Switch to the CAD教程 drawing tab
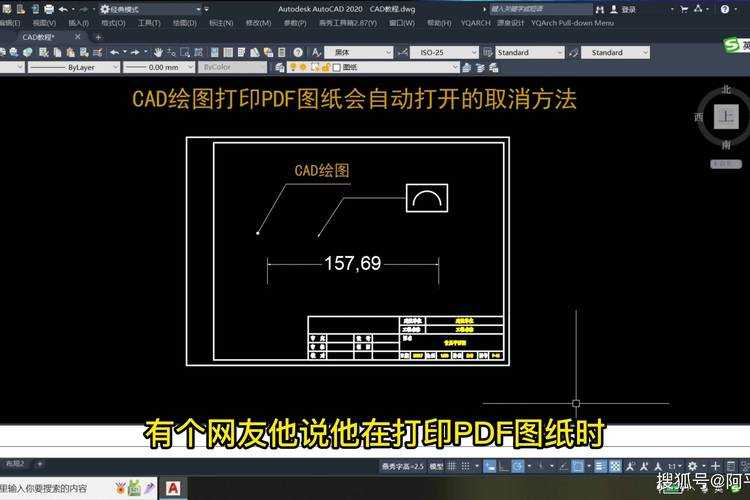Viewport: 750px width, 500px height. tap(39, 37)
